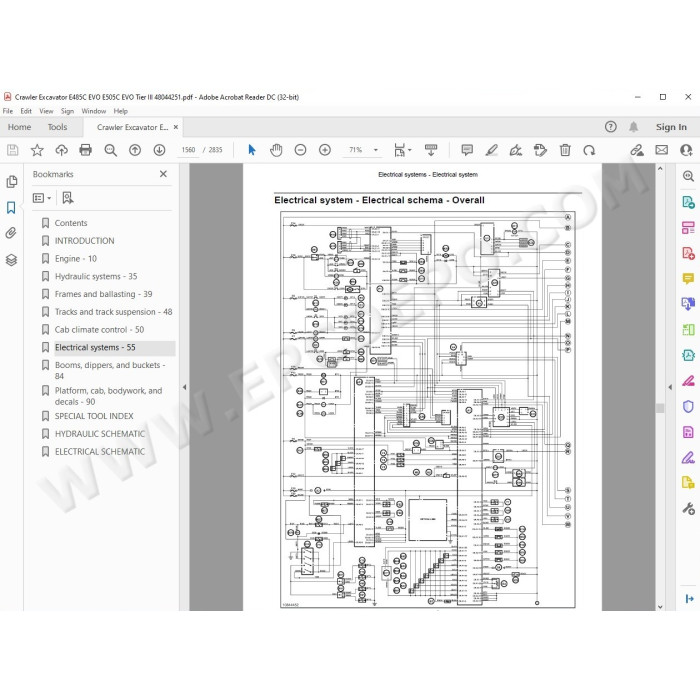700x700 pixels.
Task: Open Bookmarks options dropdown menu
Action: pos(42,198)
